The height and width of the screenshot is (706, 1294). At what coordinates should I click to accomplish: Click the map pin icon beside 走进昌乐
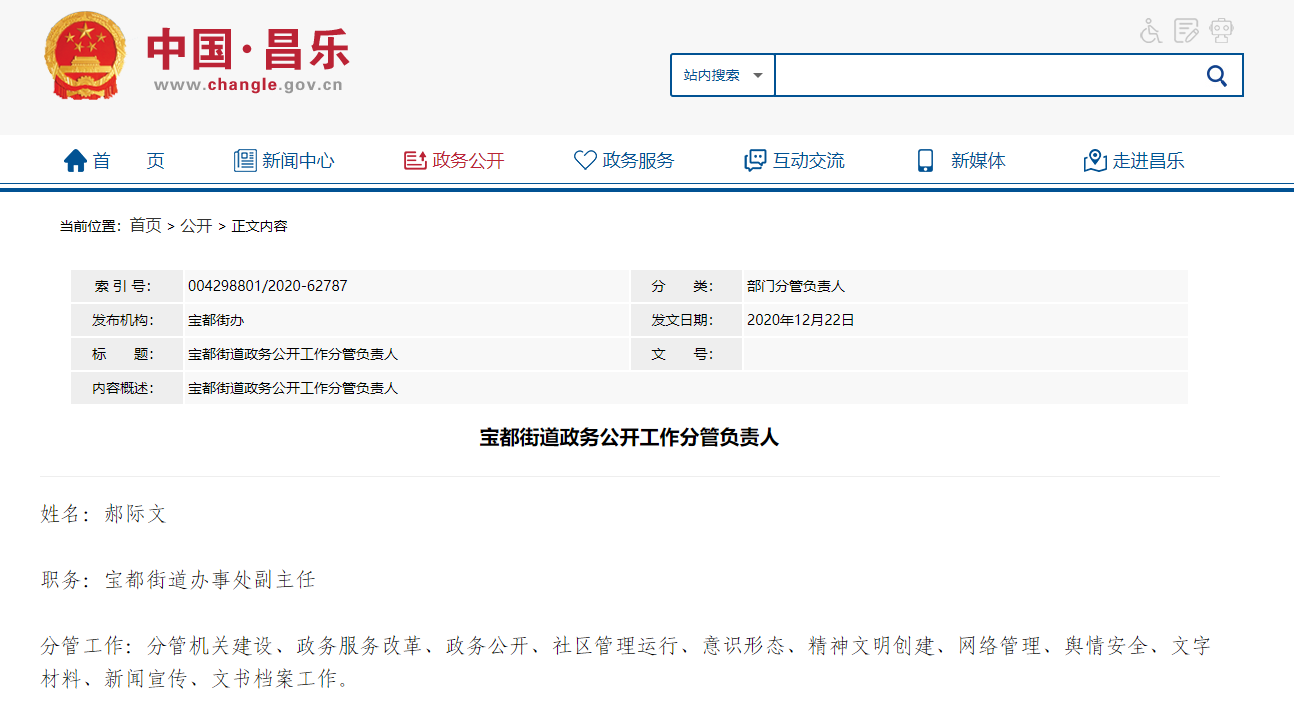tap(1095, 161)
